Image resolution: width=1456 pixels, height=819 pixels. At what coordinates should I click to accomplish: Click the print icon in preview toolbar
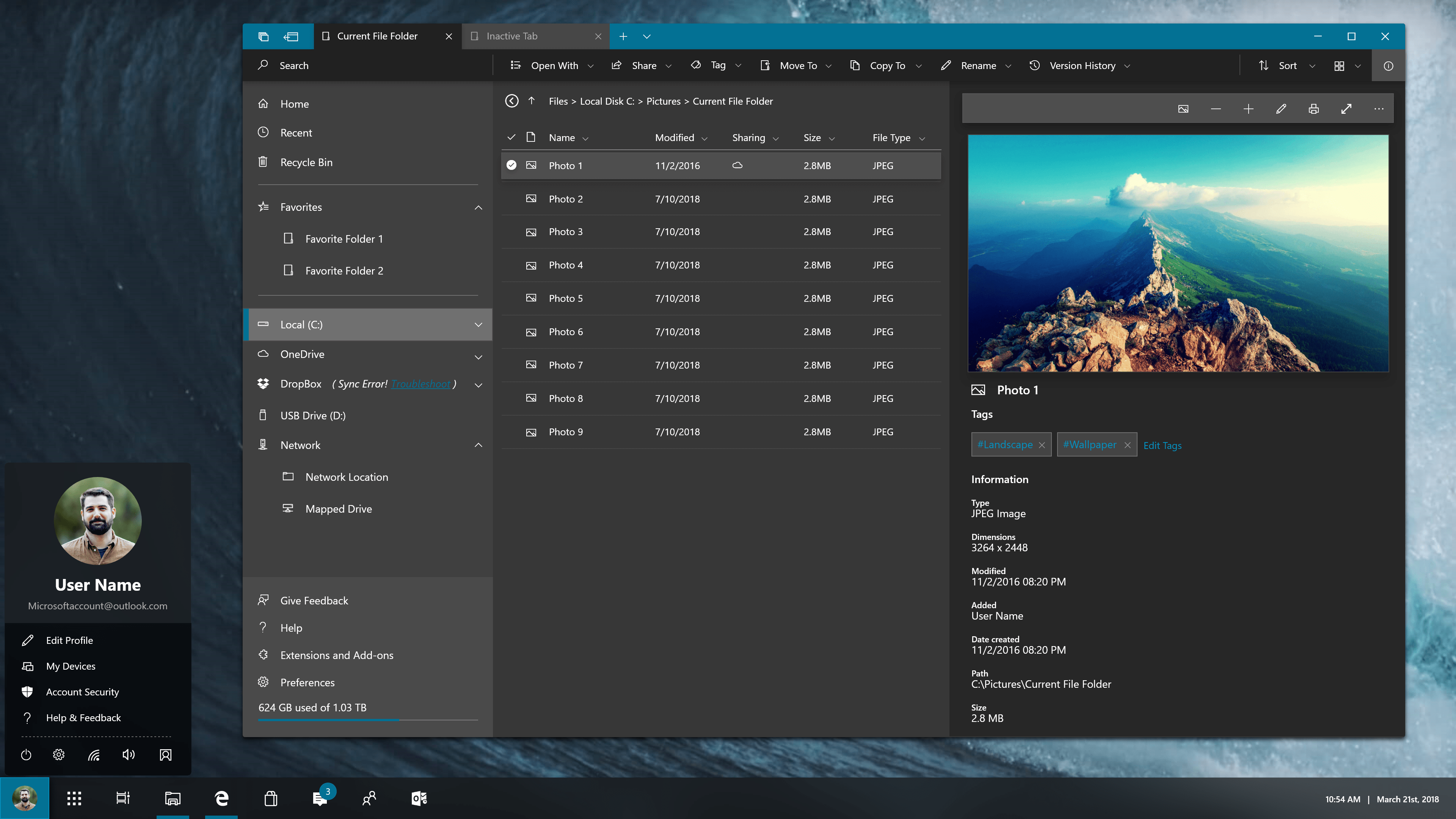click(1313, 109)
